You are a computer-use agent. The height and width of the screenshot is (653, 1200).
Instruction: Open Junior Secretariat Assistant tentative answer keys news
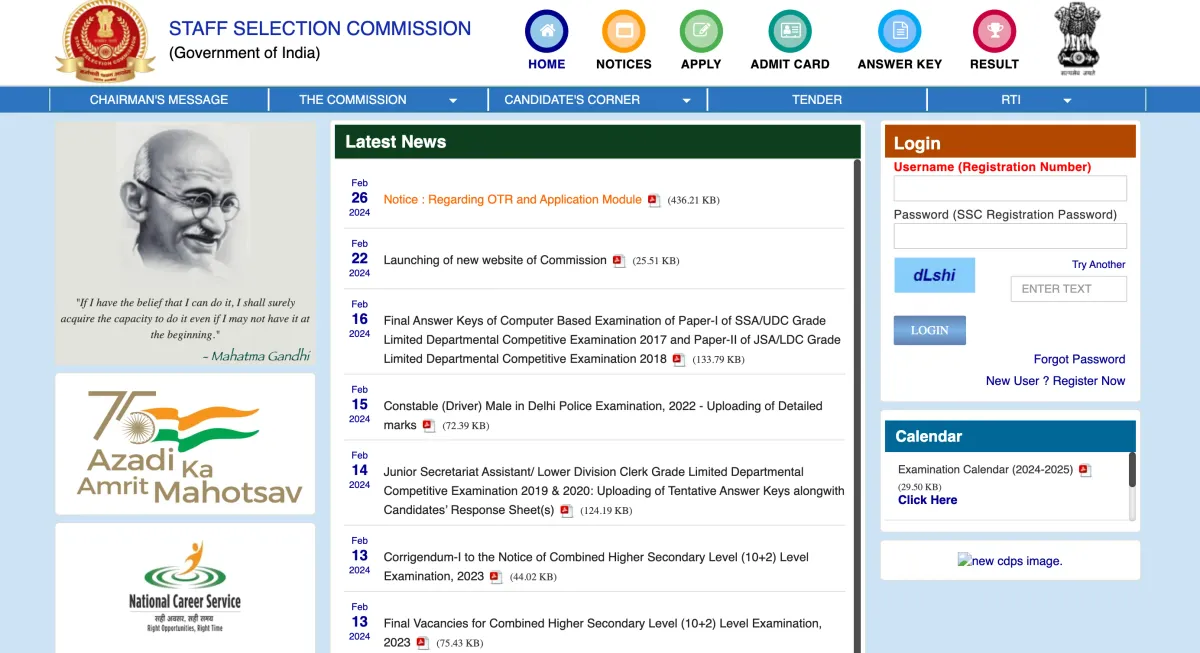[614, 491]
